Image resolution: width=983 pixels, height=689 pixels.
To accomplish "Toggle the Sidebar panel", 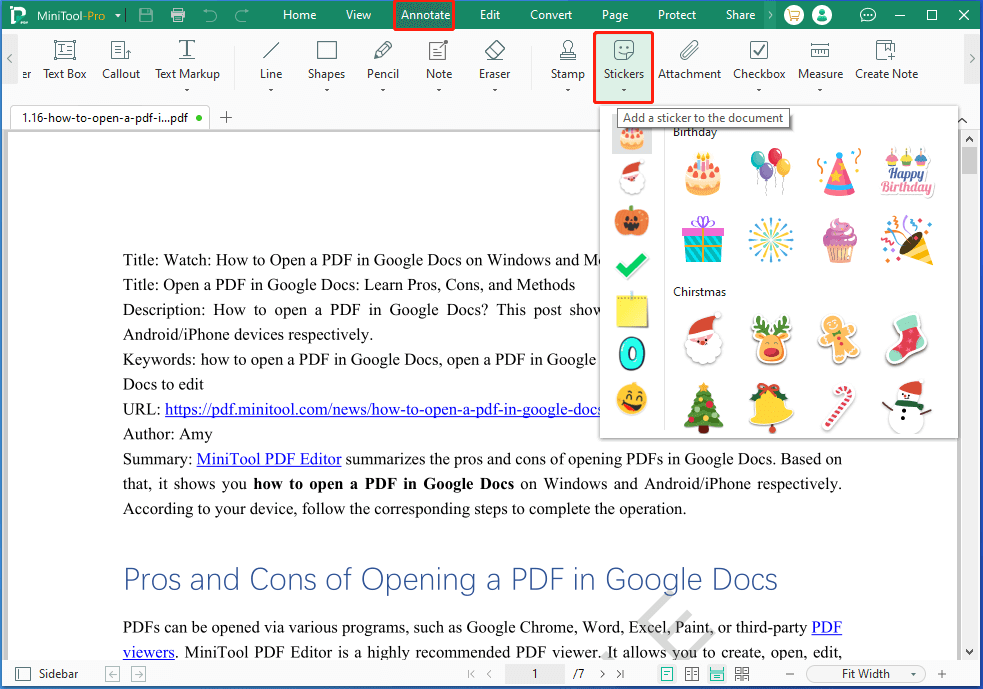I will (47, 674).
